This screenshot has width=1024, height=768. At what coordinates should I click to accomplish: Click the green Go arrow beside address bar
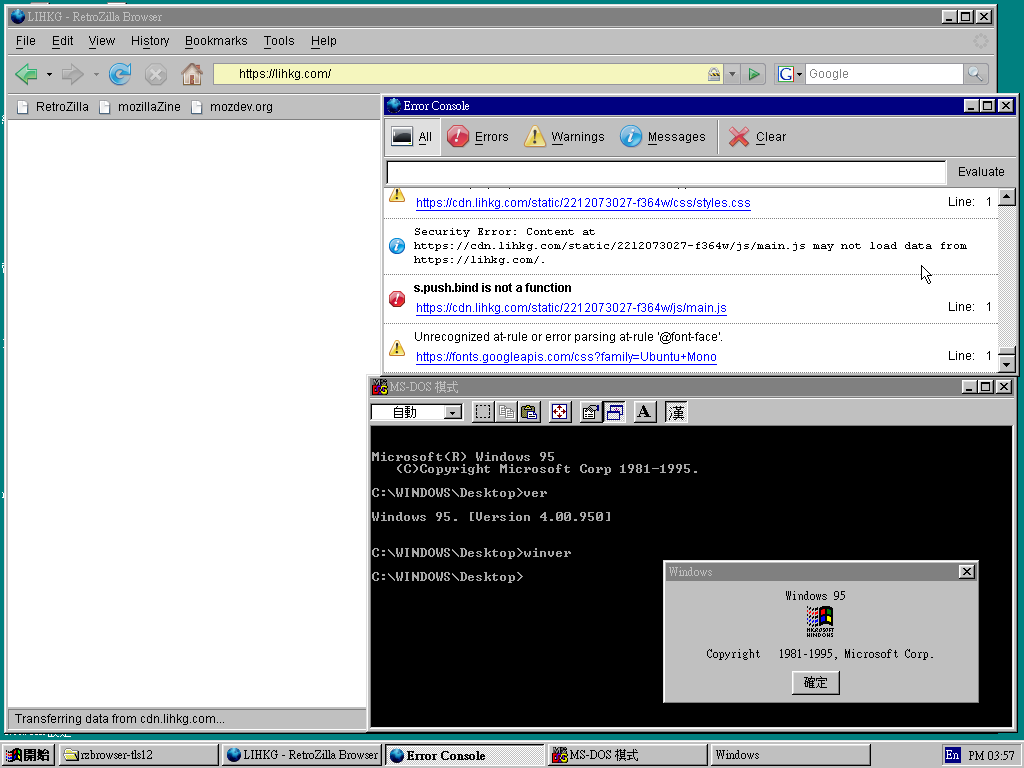754,74
